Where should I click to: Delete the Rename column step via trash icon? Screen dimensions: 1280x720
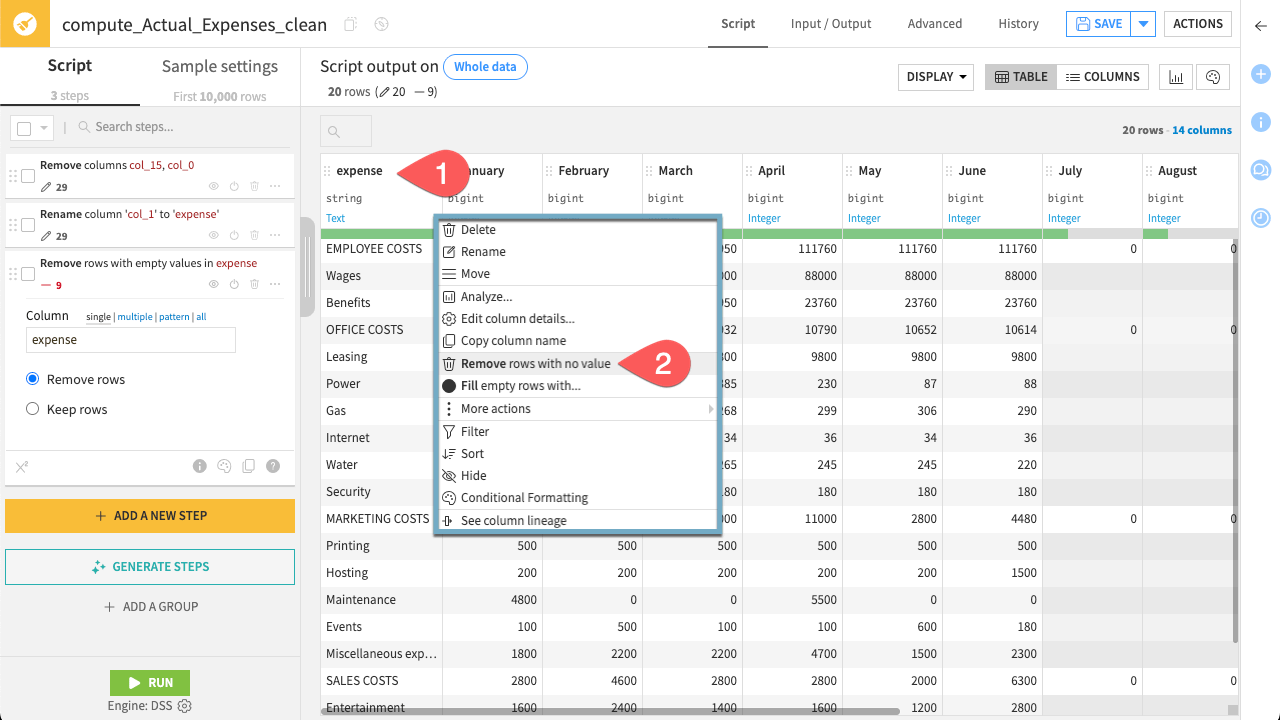[x=255, y=235]
